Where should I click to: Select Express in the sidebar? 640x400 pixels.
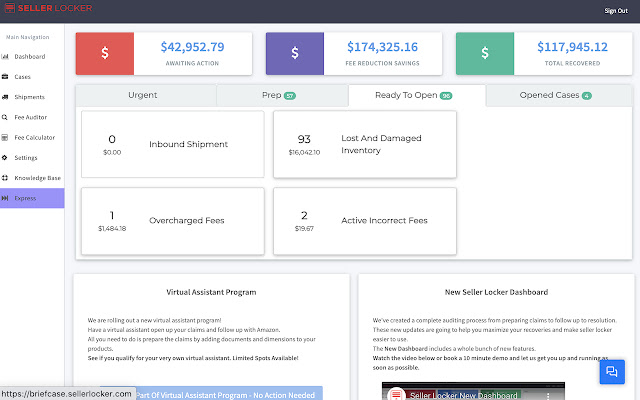point(32,198)
